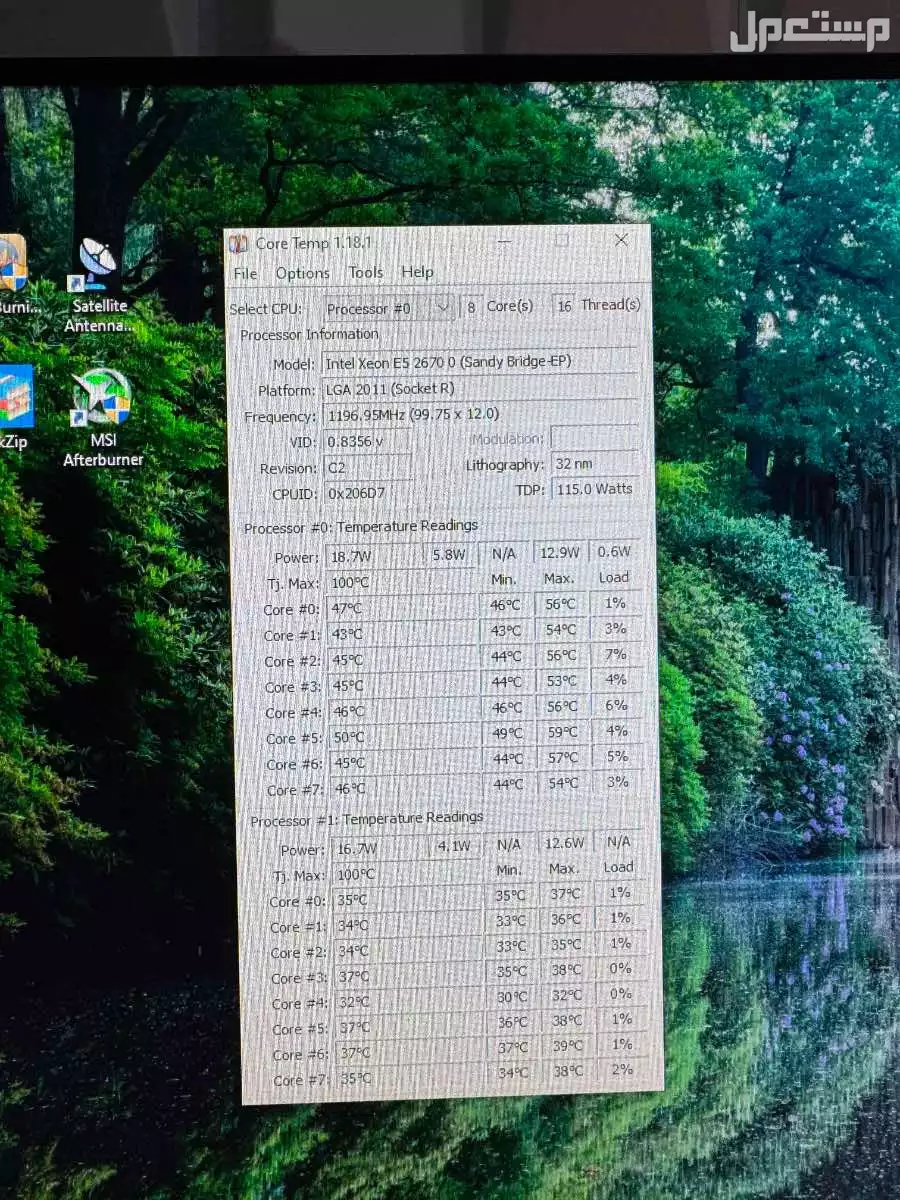The width and height of the screenshot is (900, 1200).
Task: Click Processor #0 Core #5 max temperature 59°C
Action: tap(562, 733)
